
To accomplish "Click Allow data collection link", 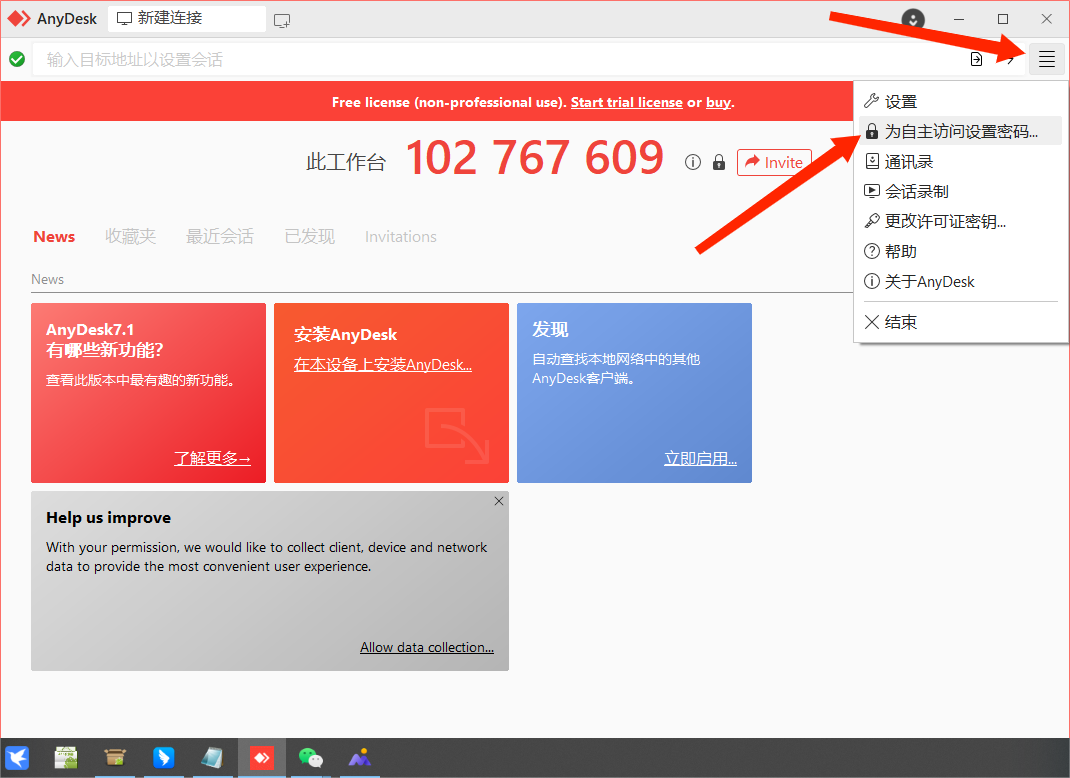I will pos(427,647).
